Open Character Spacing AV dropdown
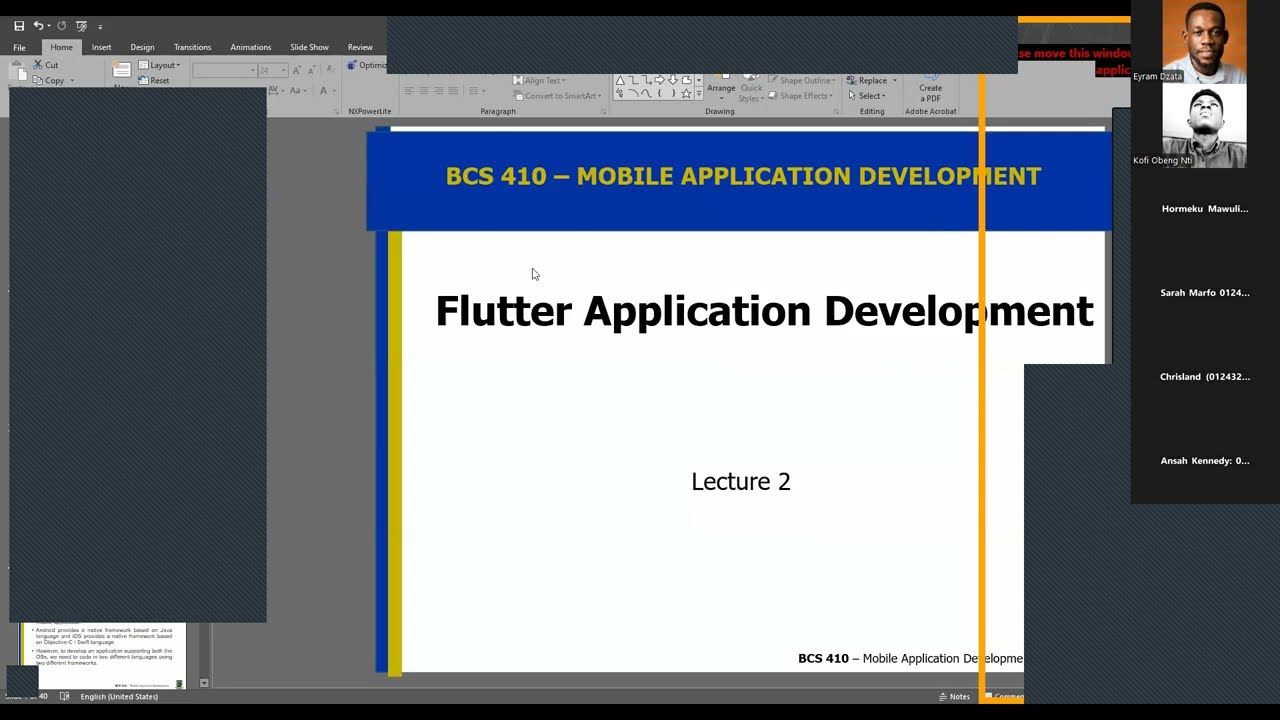 pyautogui.click(x=276, y=90)
